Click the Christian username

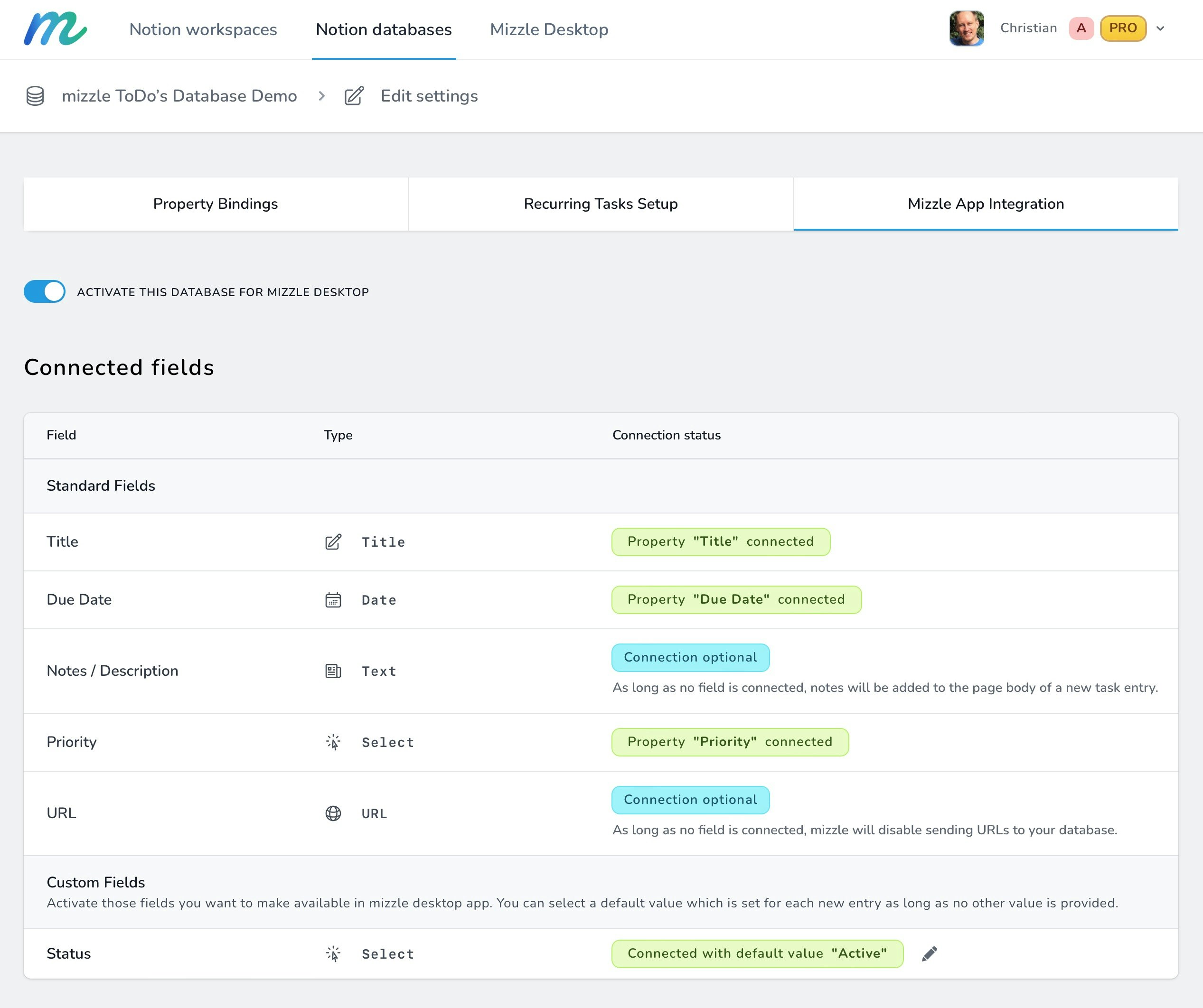point(1028,28)
